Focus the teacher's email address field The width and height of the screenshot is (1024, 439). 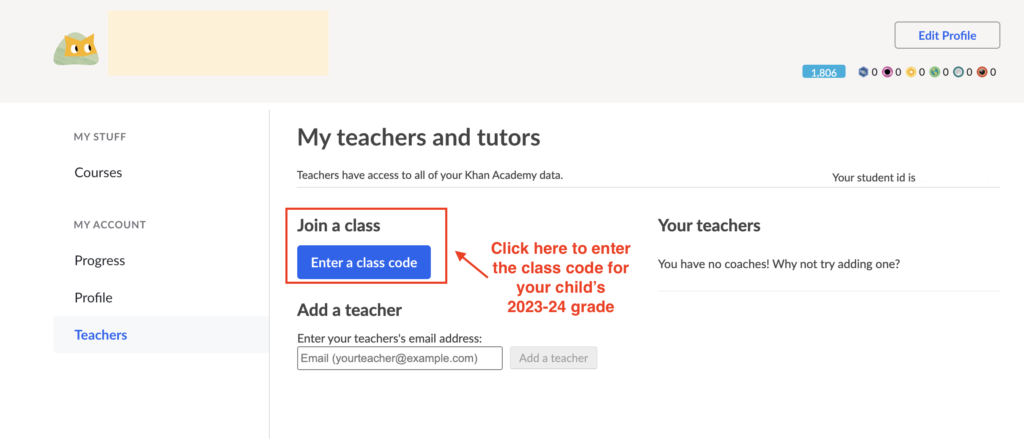pos(400,358)
